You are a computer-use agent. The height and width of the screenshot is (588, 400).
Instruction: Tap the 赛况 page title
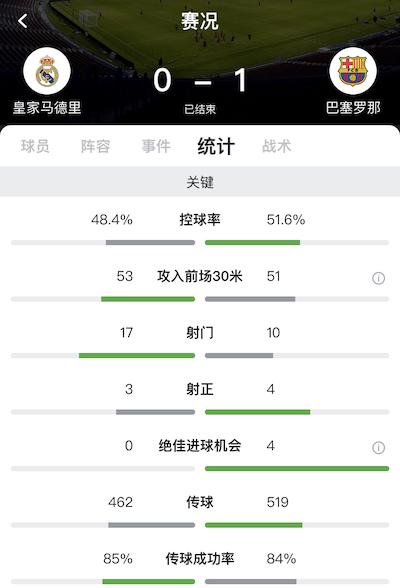pyautogui.click(x=200, y=21)
